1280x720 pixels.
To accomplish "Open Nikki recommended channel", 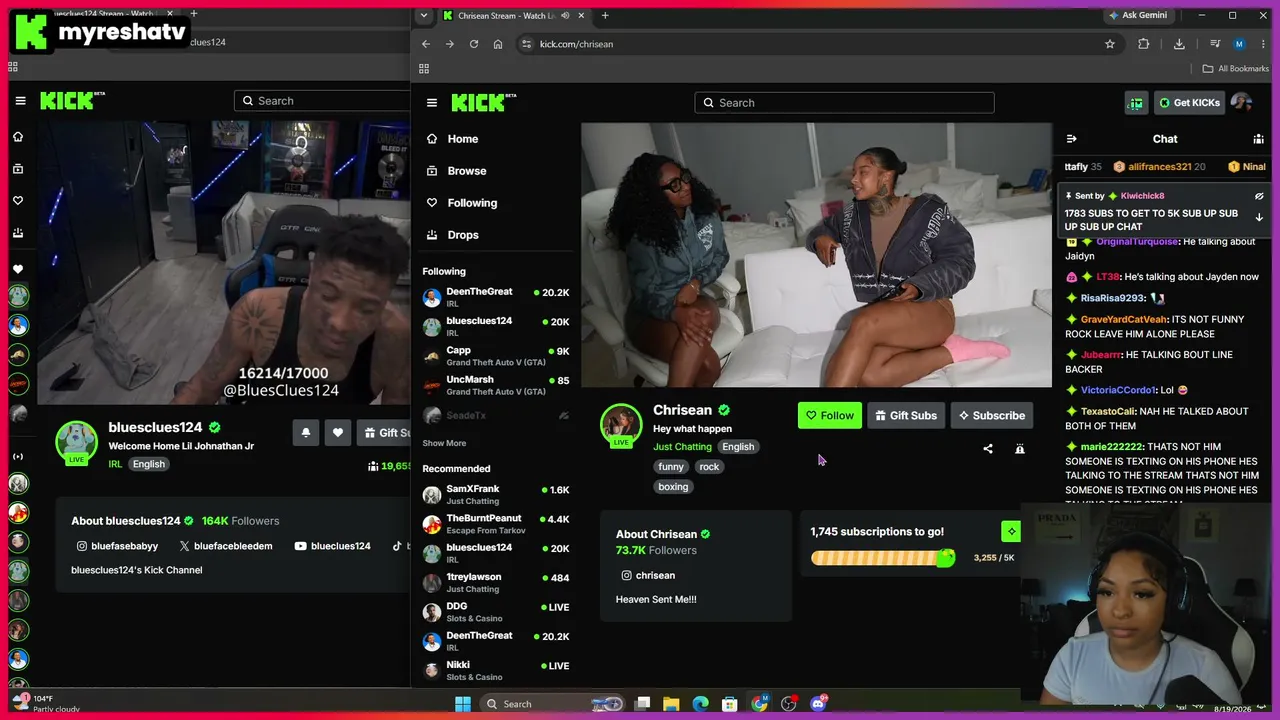I will coord(496,670).
